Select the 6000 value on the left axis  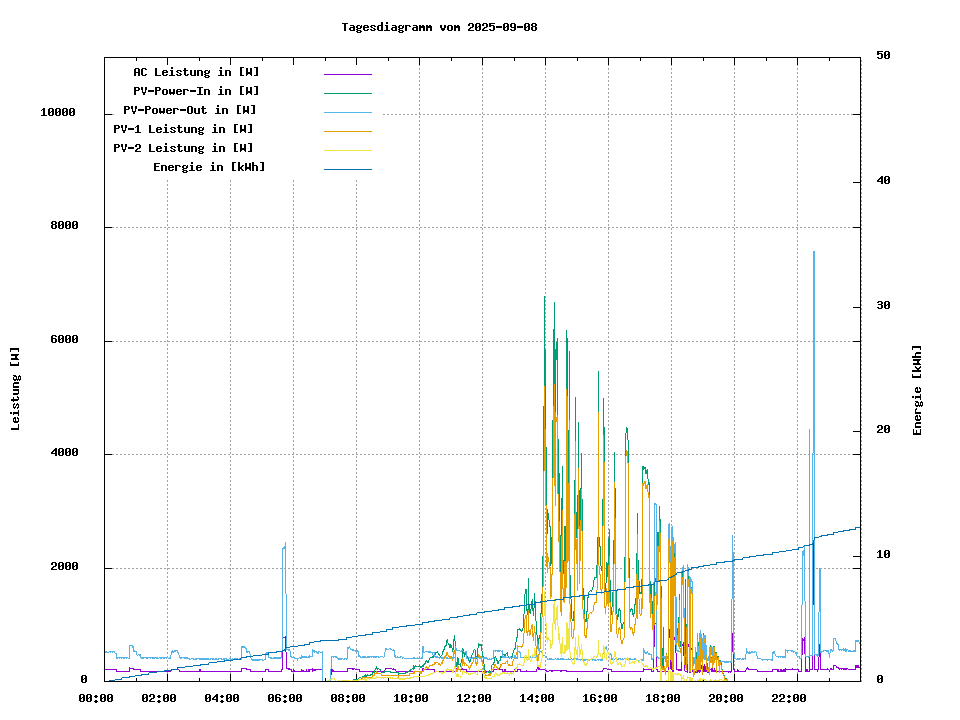pyautogui.click(x=65, y=340)
